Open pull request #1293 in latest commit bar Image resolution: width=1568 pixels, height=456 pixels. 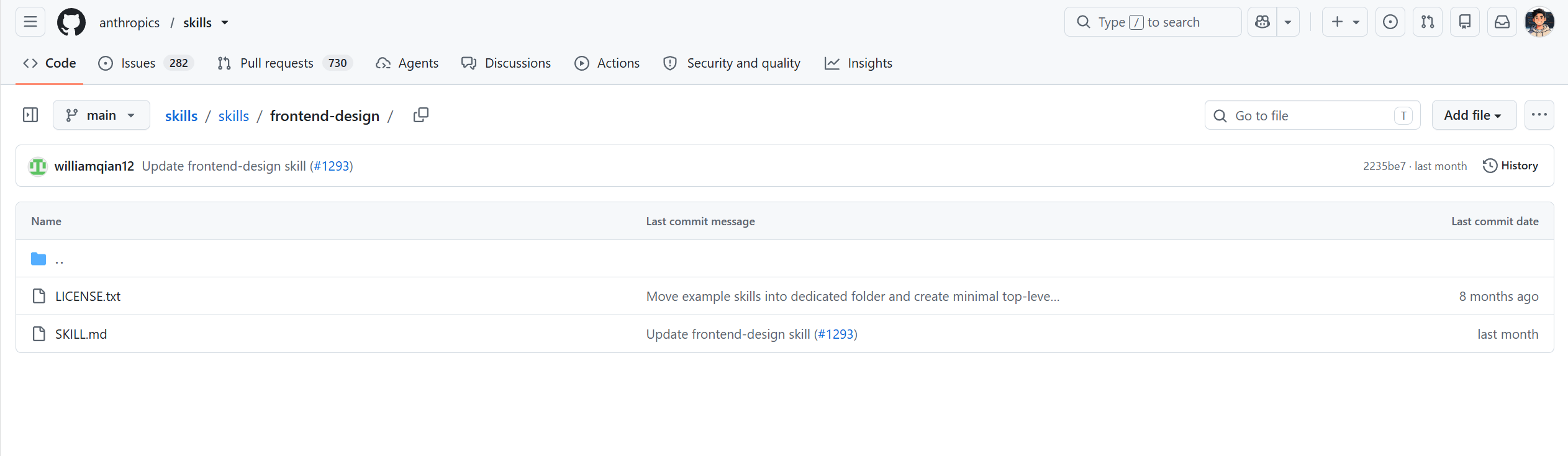332,166
